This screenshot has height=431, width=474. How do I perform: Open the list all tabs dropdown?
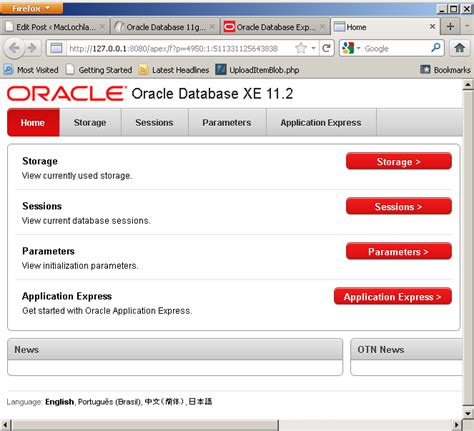coord(467,26)
